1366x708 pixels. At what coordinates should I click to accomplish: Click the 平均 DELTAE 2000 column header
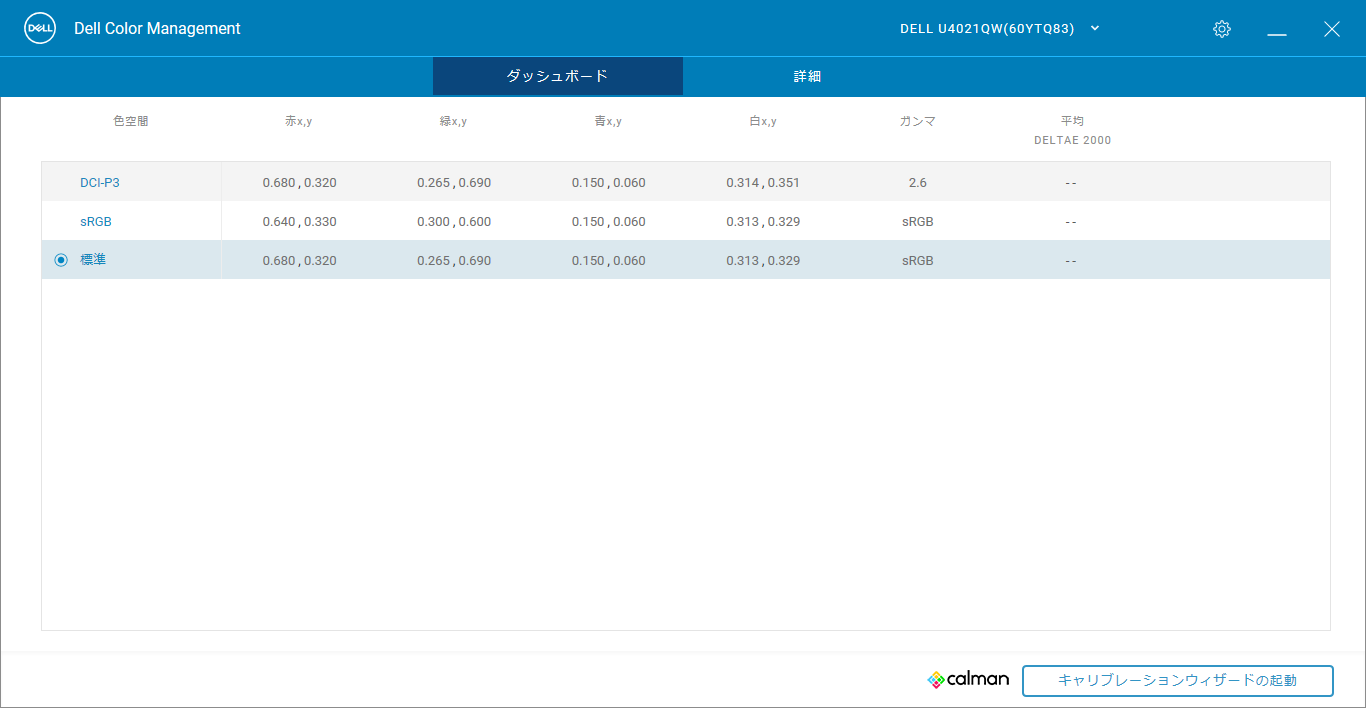1072,130
